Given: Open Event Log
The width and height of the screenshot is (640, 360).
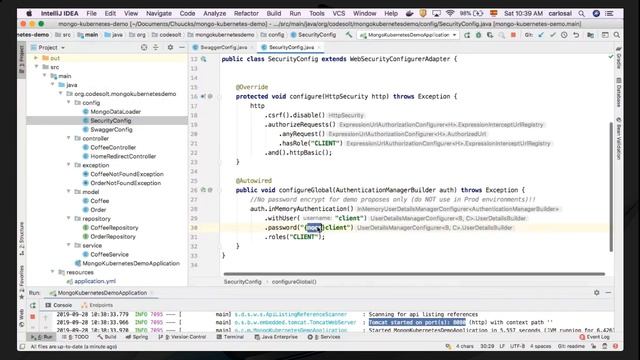Looking at the screenshot, I should [x=595, y=337].
